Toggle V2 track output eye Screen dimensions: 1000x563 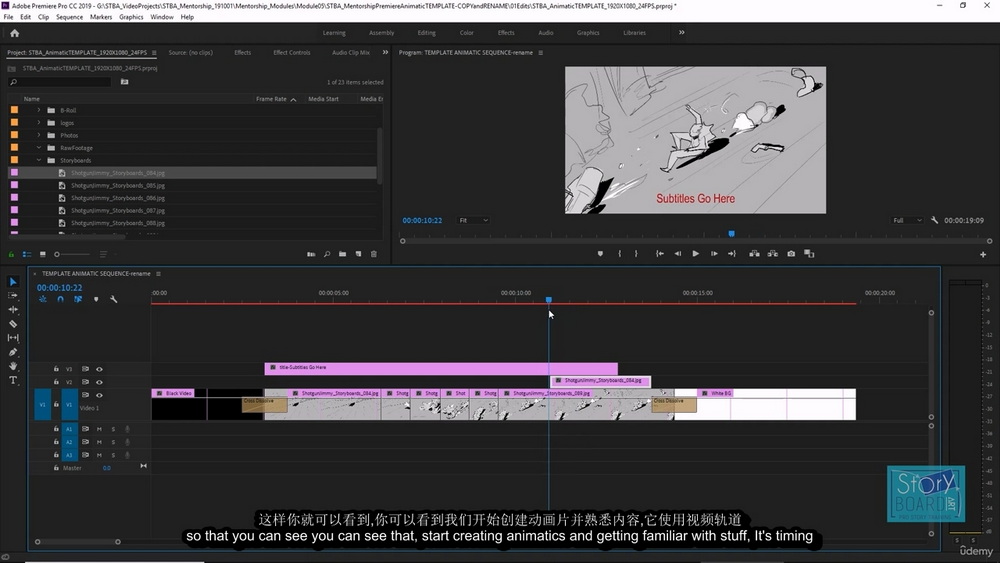[x=99, y=382]
